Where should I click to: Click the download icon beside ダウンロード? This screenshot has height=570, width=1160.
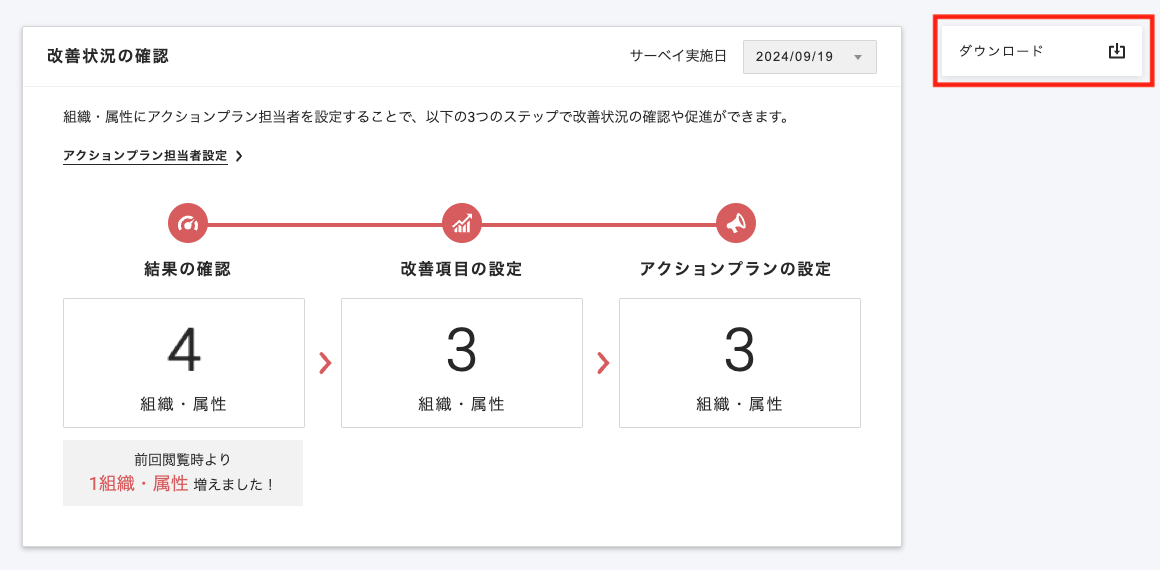[x=1117, y=51]
